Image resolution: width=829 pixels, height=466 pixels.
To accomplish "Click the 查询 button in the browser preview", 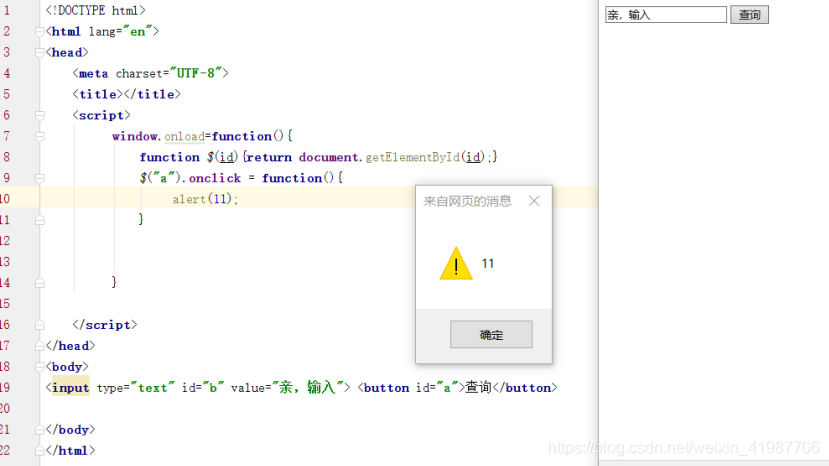I will tap(749, 15).
